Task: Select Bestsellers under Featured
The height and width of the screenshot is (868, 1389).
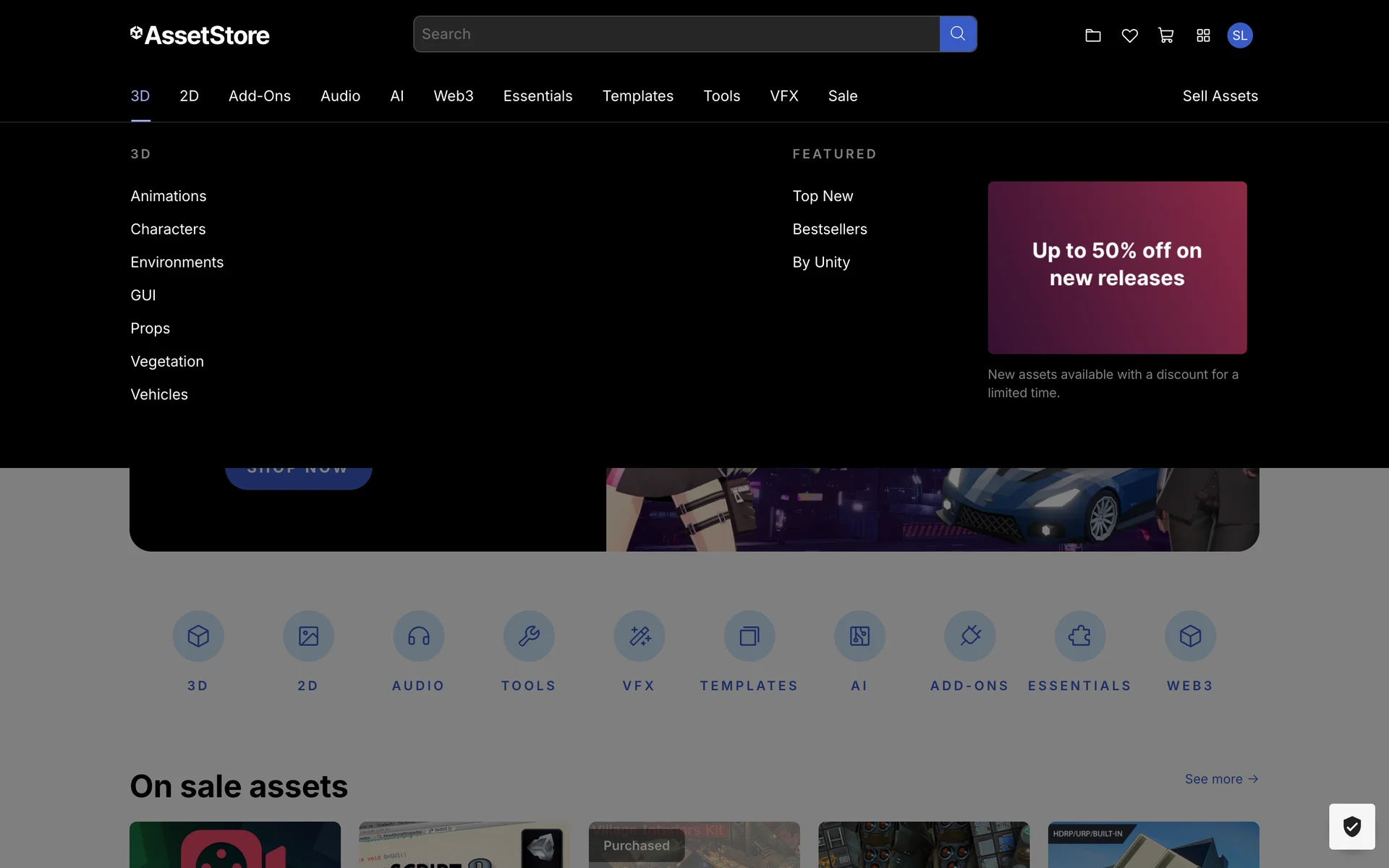Action: click(829, 229)
